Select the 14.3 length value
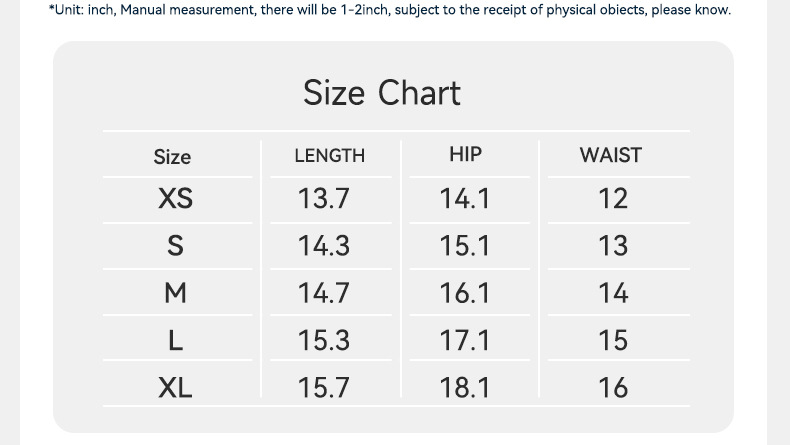This screenshot has height=445, width=790. [x=324, y=246]
